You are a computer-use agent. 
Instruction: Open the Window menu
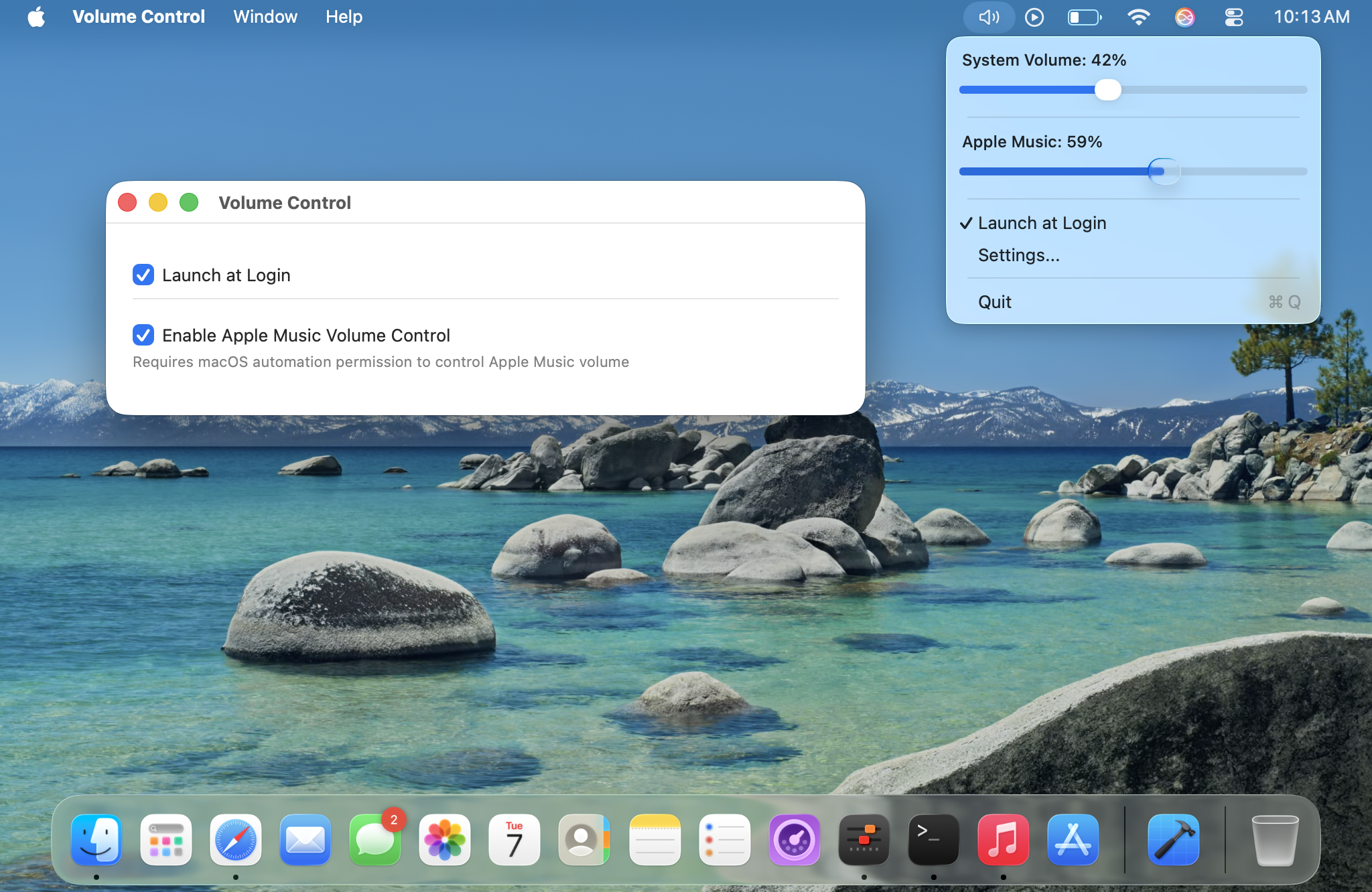(x=265, y=17)
